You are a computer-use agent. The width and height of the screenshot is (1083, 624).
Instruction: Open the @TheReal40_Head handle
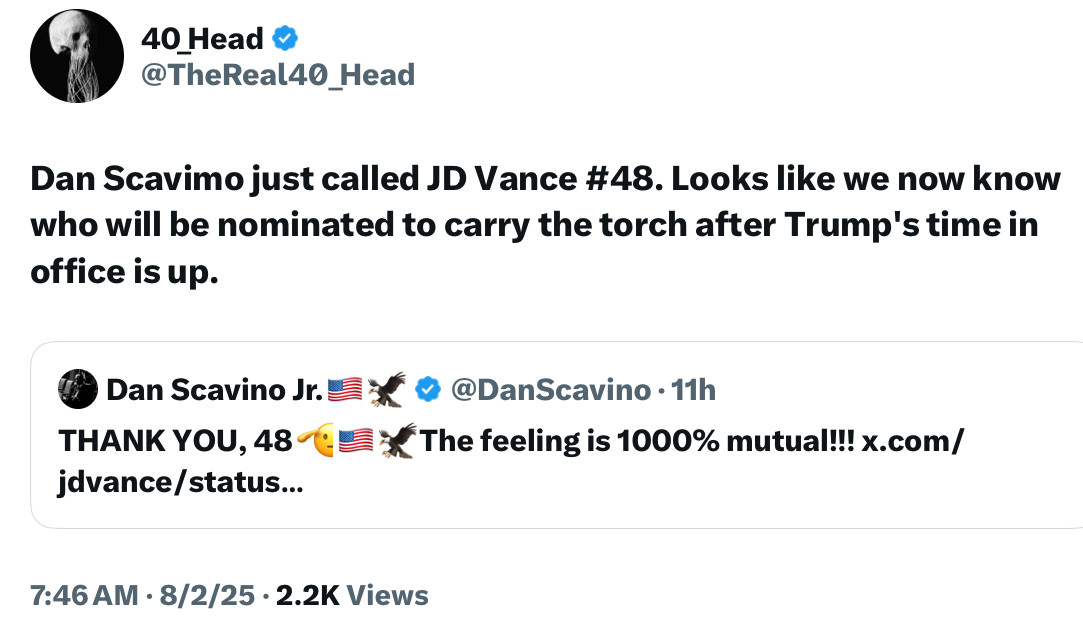(278, 74)
